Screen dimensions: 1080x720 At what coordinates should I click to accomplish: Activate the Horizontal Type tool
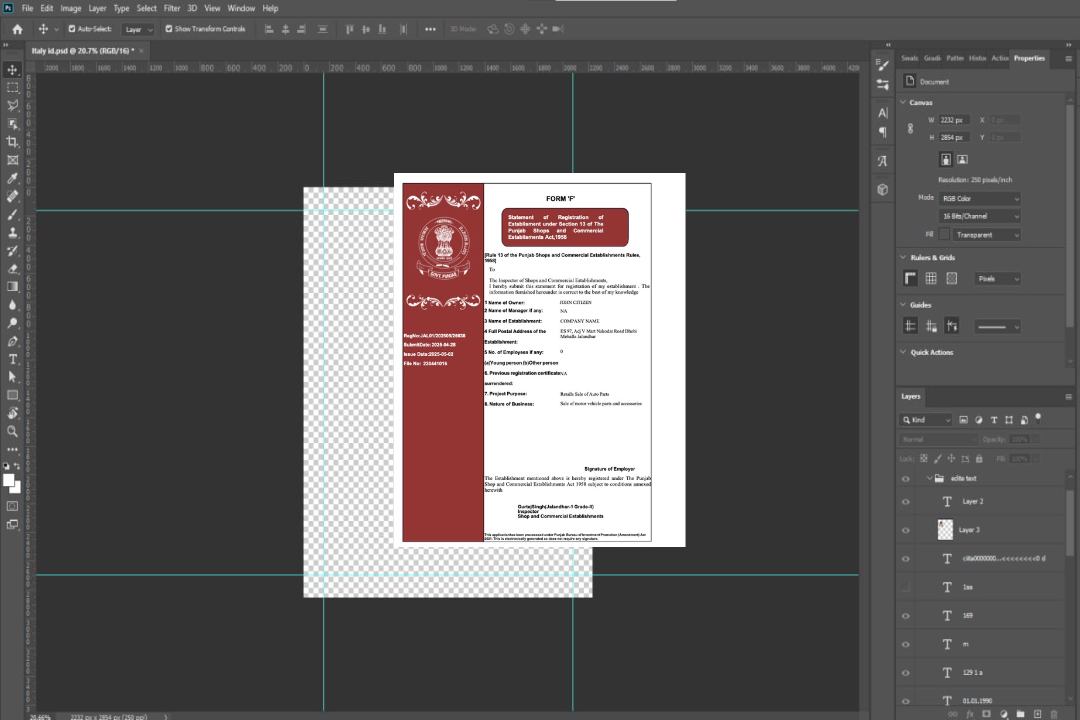coord(12,359)
